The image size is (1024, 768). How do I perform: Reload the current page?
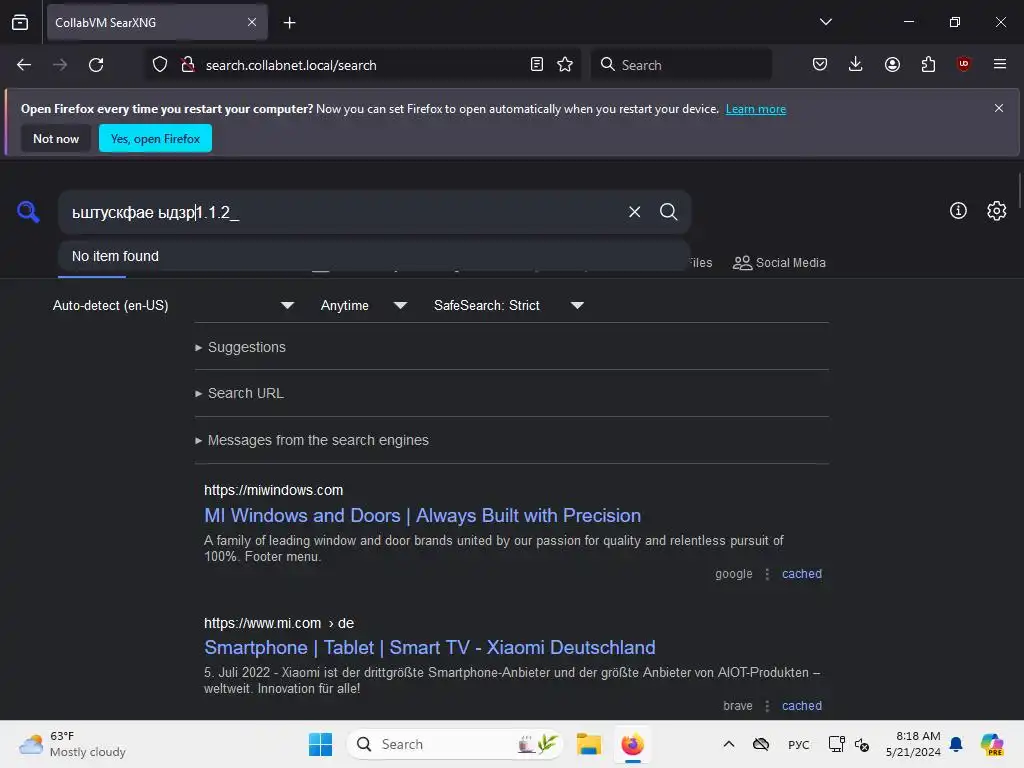pos(96,65)
